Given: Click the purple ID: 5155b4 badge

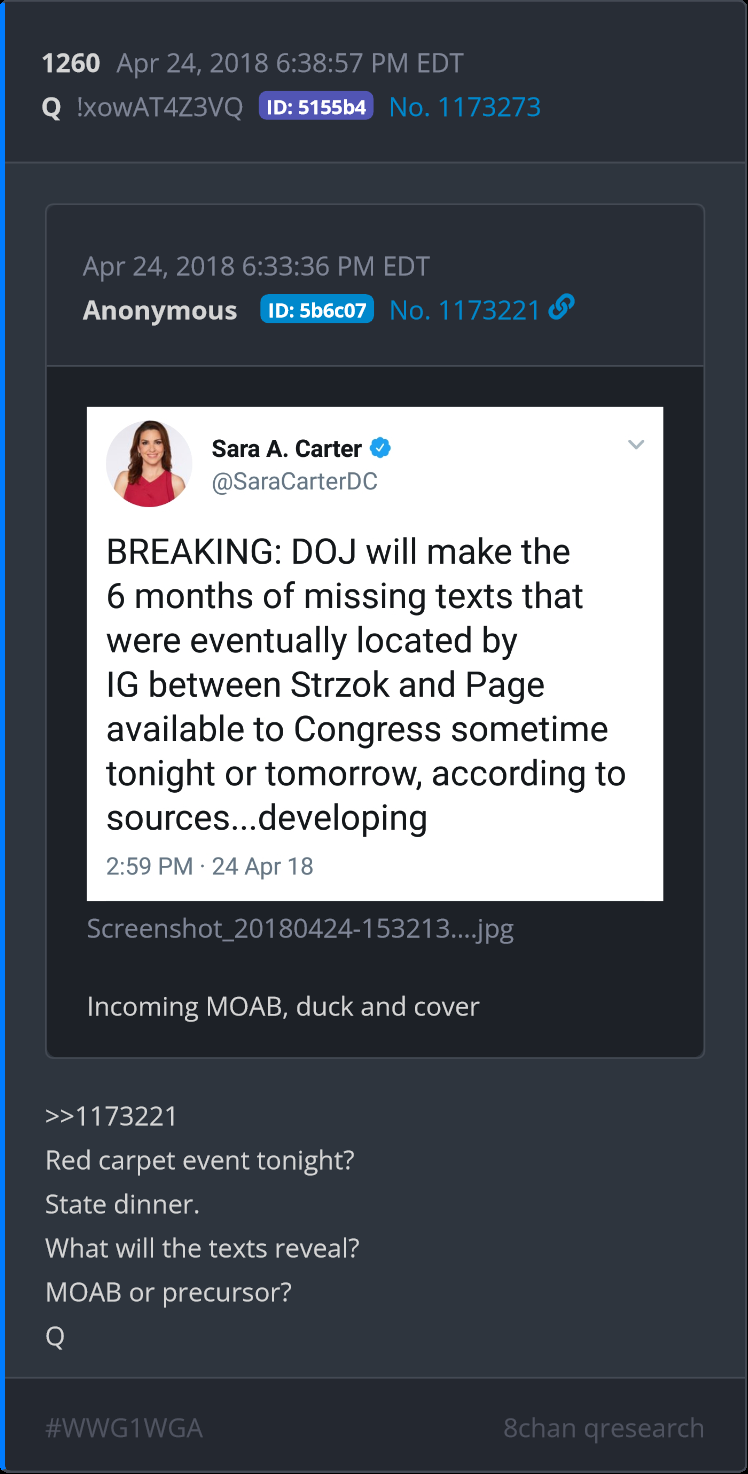Looking at the screenshot, I should pyautogui.click(x=316, y=107).
